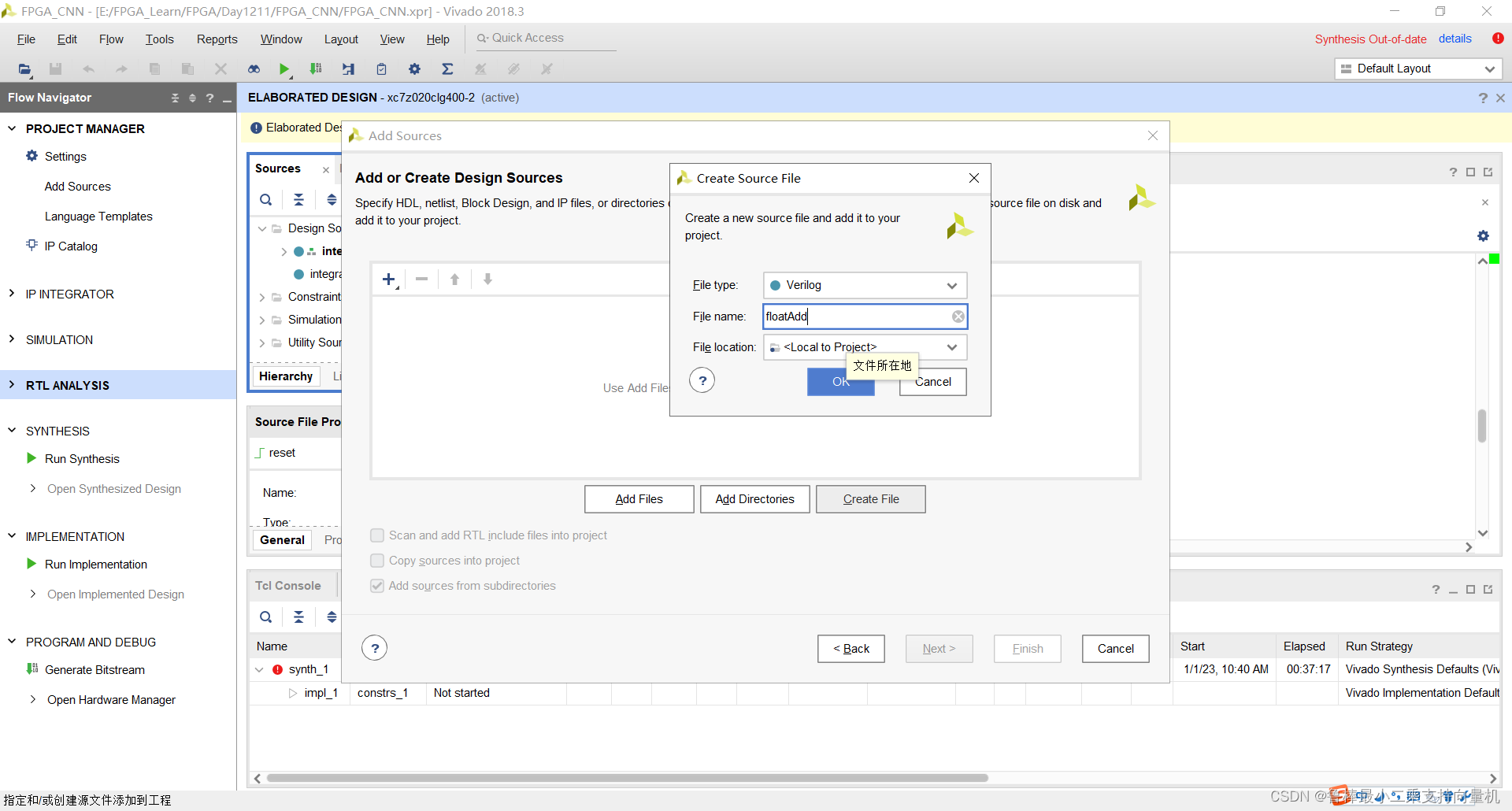The height and width of the screenshot is (811, 1512).
Task: Close the Create Source File dialog
Action: pyautogui.click(x=974, y=178)
